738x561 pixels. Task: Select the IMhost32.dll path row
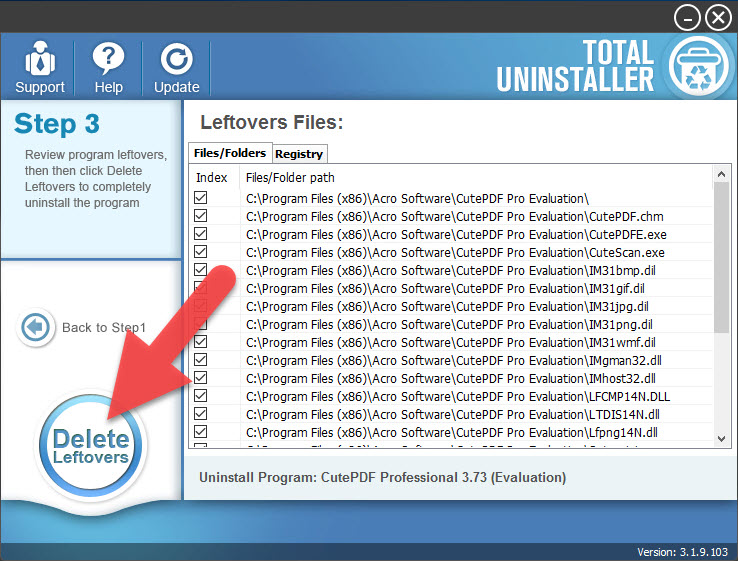tap(451, 378)
